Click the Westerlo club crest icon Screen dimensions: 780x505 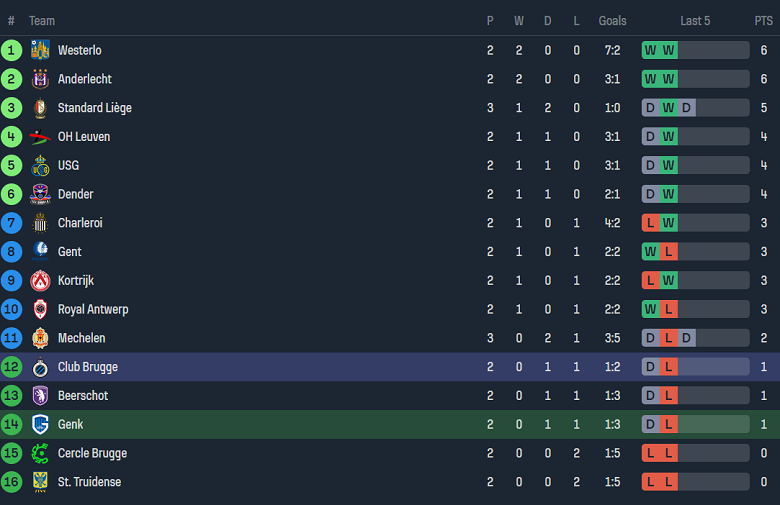pyautogui.click(x=40, y=50)
